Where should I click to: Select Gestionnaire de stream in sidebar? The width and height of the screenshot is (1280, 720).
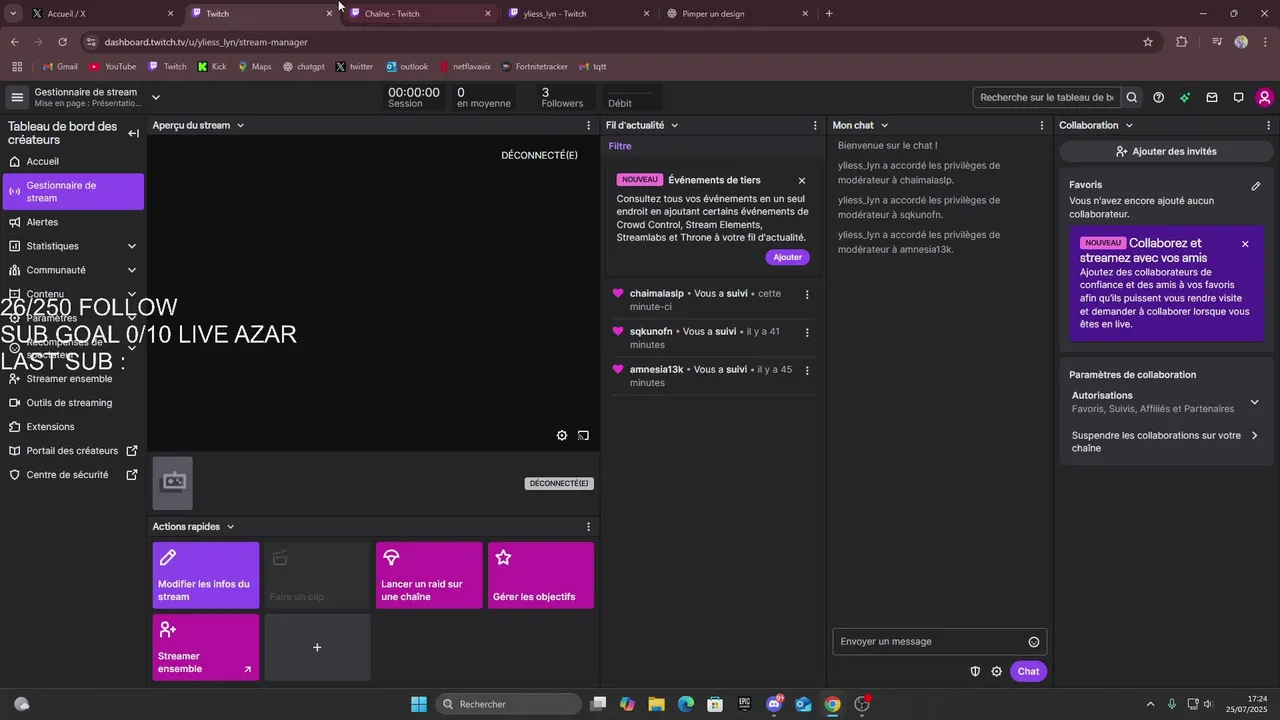[x=73, y=191]
